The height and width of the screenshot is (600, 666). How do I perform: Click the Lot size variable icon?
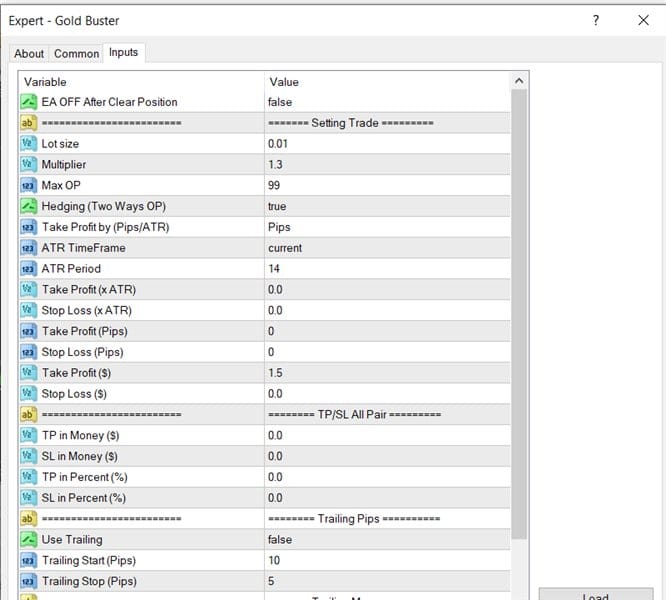click(28, 144)
